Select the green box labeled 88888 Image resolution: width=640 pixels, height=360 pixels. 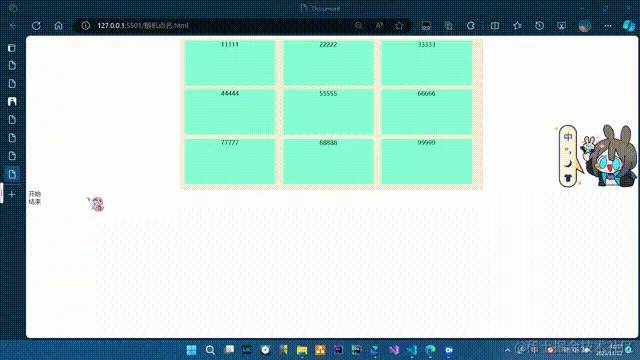[x=328, y=161]
